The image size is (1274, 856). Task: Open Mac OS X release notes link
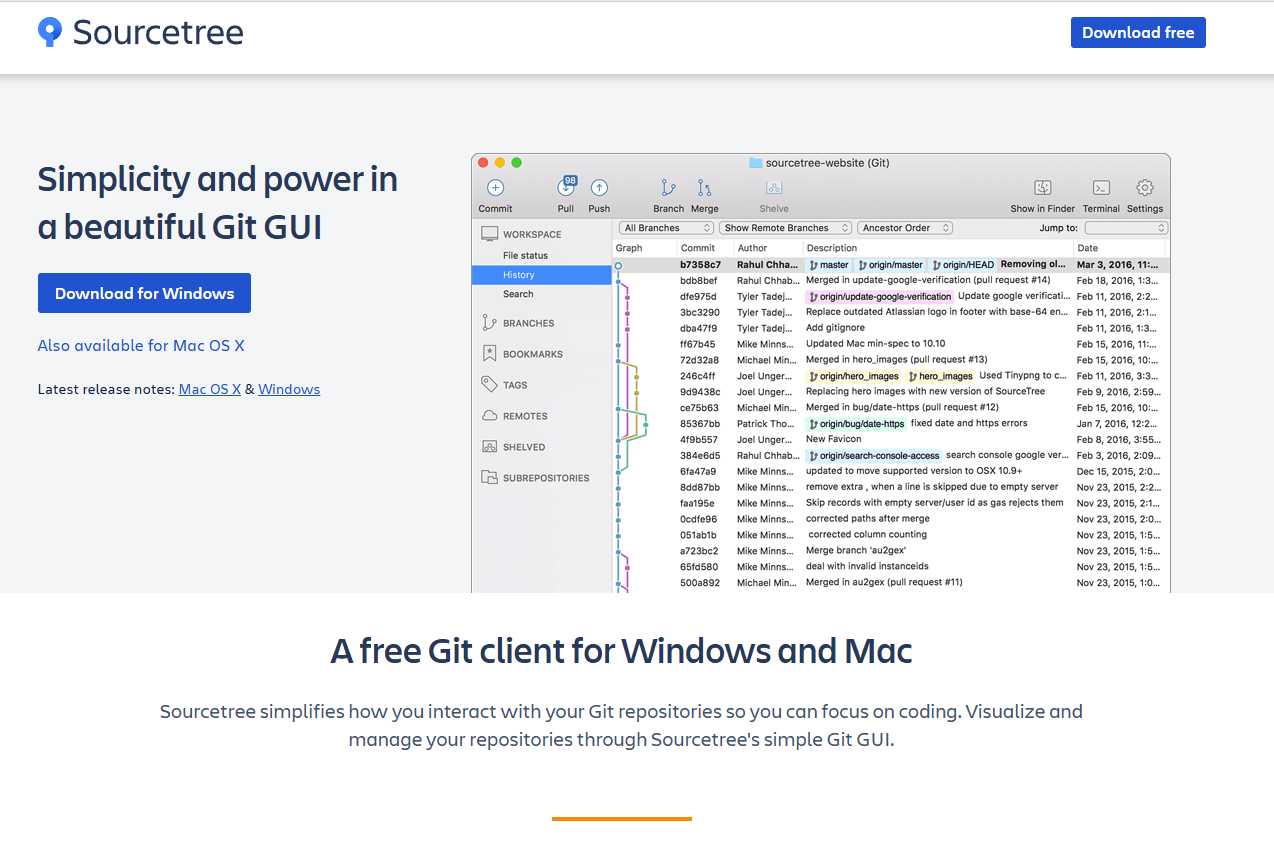[x=210, y=389]
